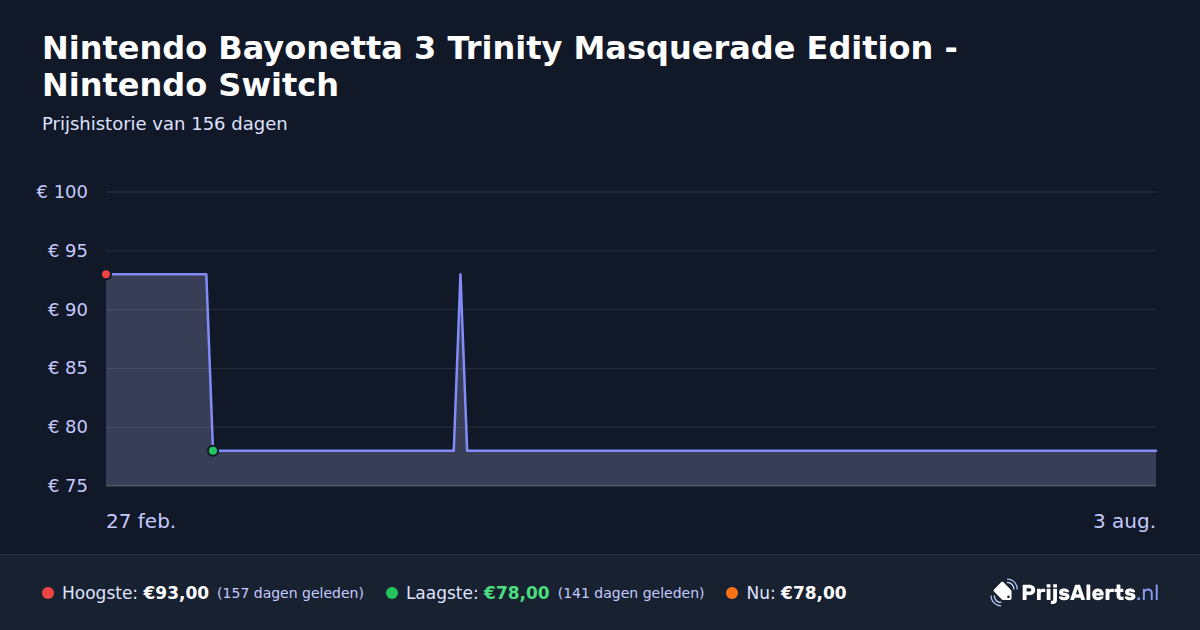Screen dimensions: 1200x630
Task: Select the red highest-price marker on the chart
Action: coord(106,274)
